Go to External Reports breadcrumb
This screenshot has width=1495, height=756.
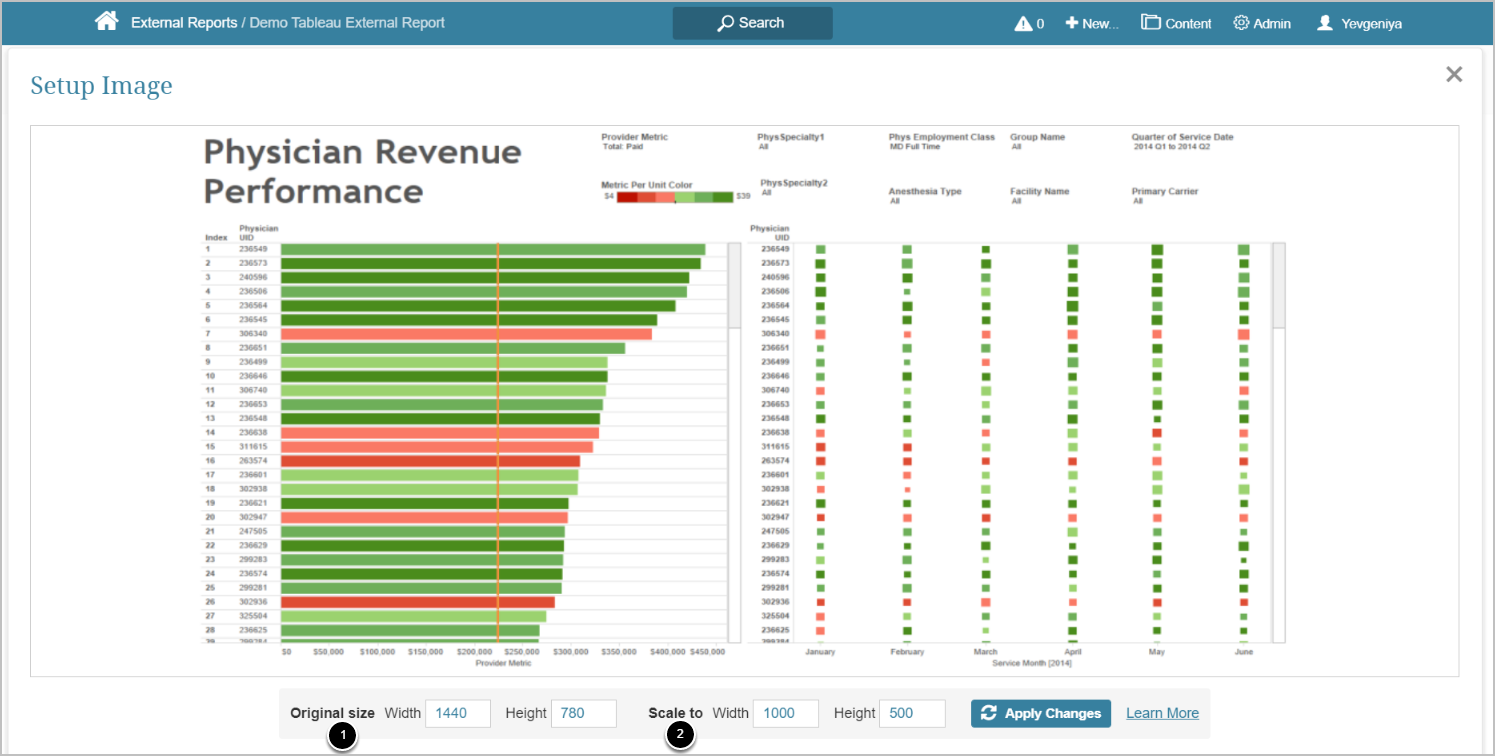point(184,23)
